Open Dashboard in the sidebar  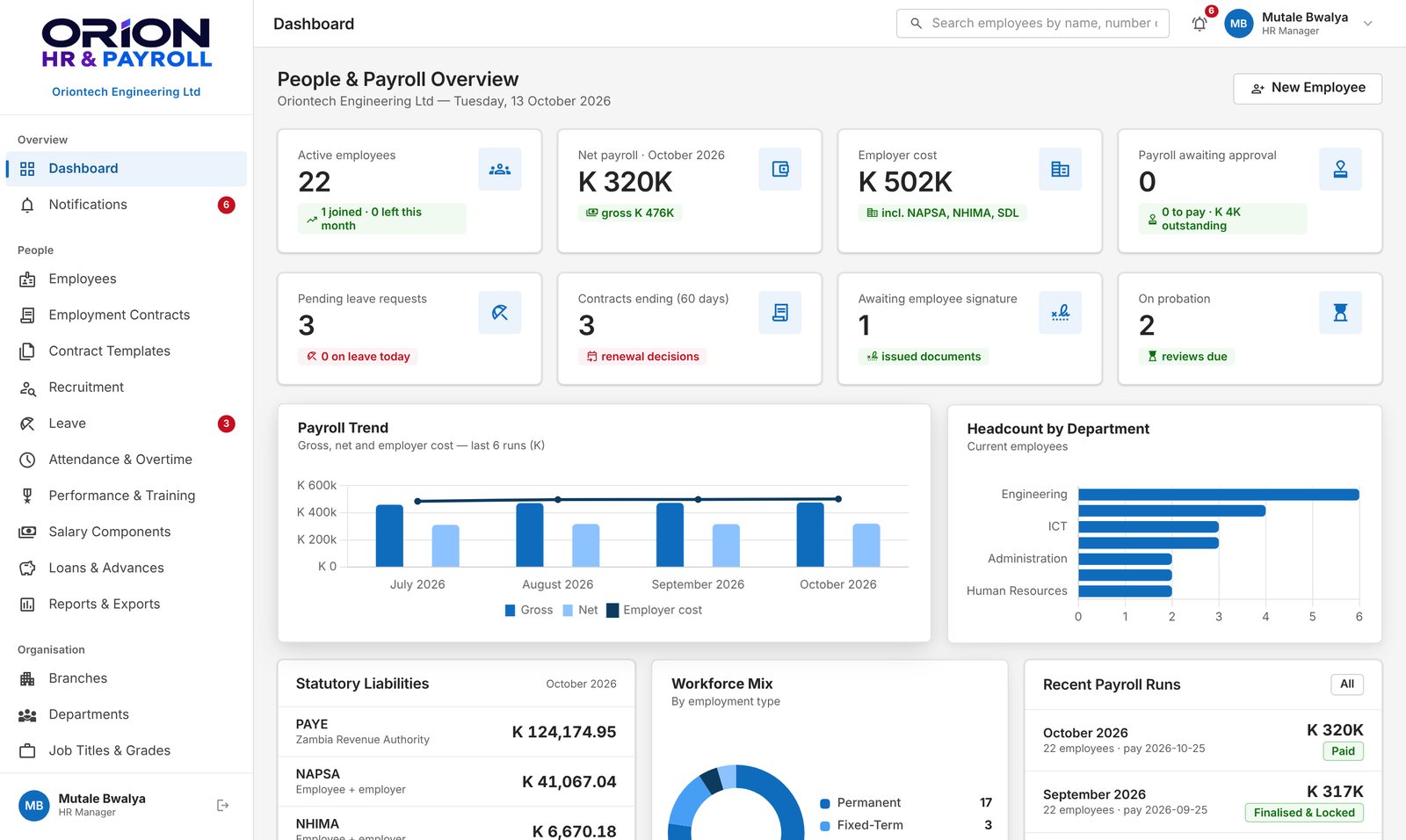click(127, 169)
